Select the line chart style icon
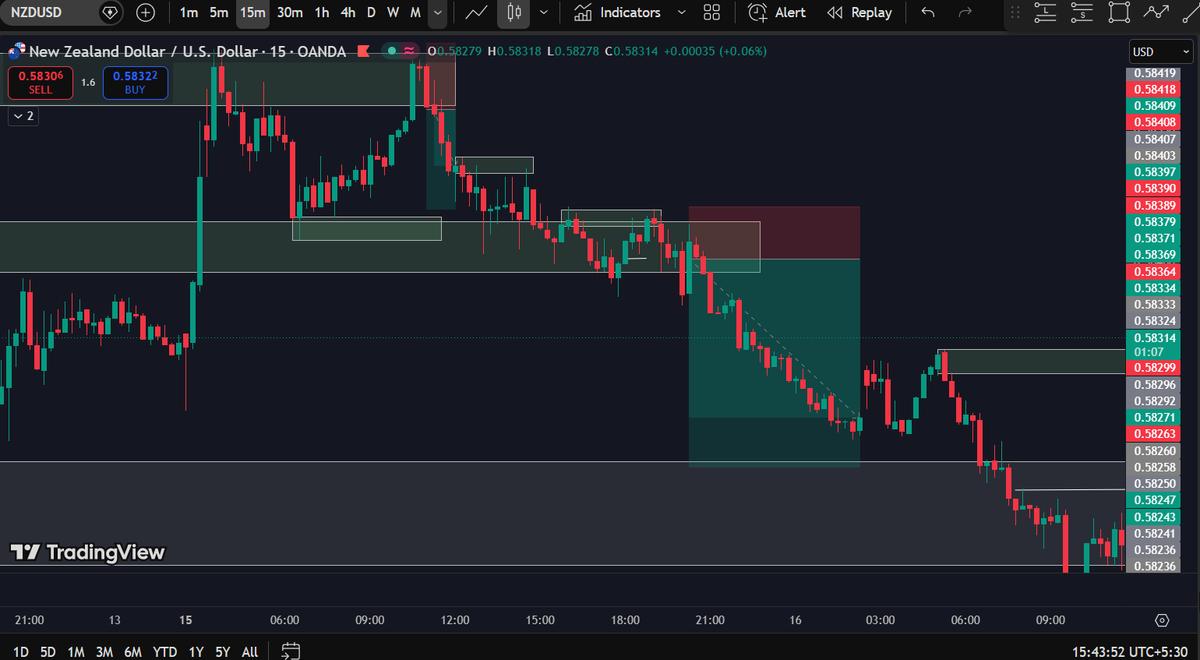This screenshot has width=1200, height=660. 478,13
